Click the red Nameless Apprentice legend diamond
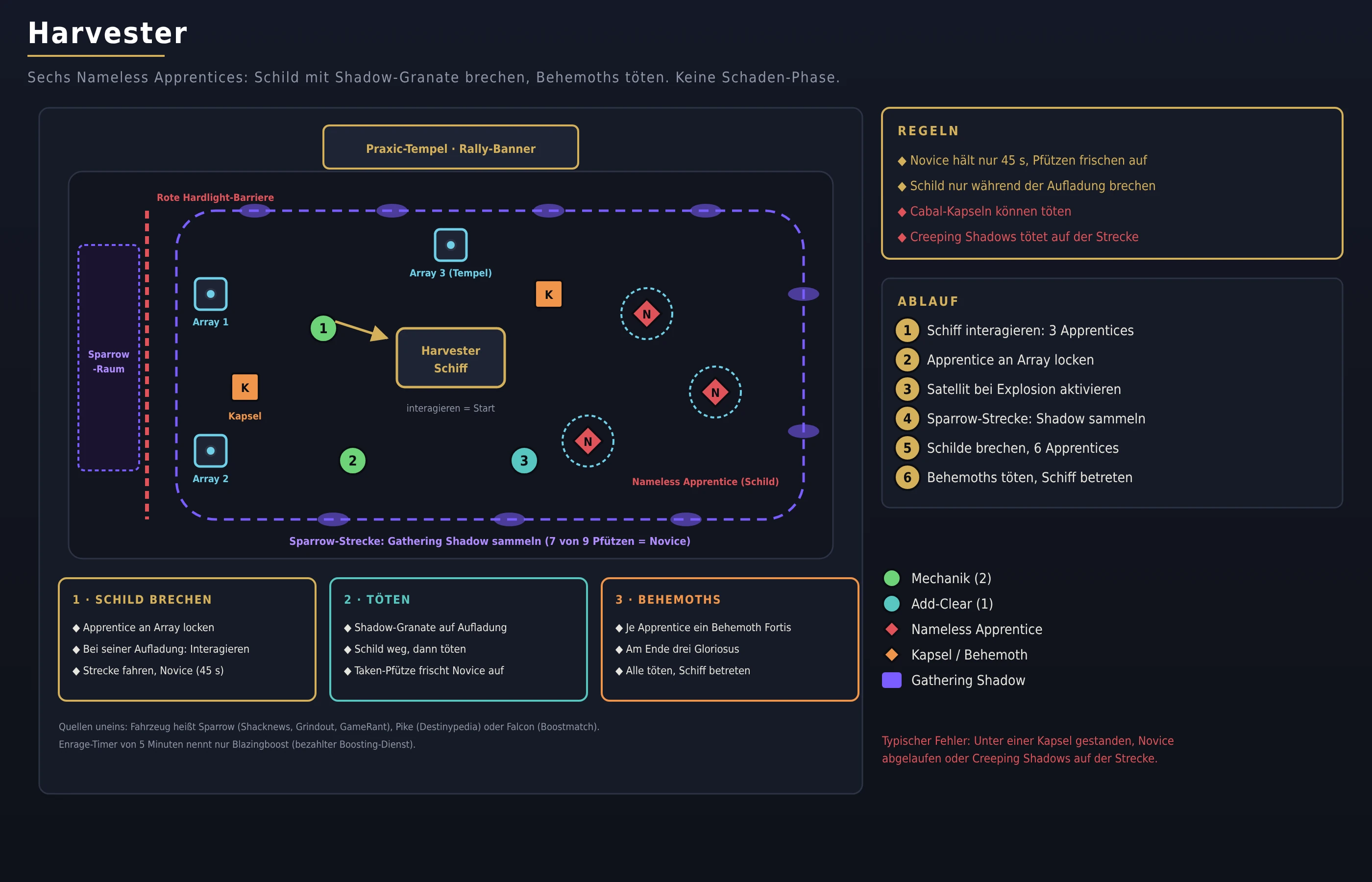Viewport: 1372px width, 882px height. tap(892, 629)
